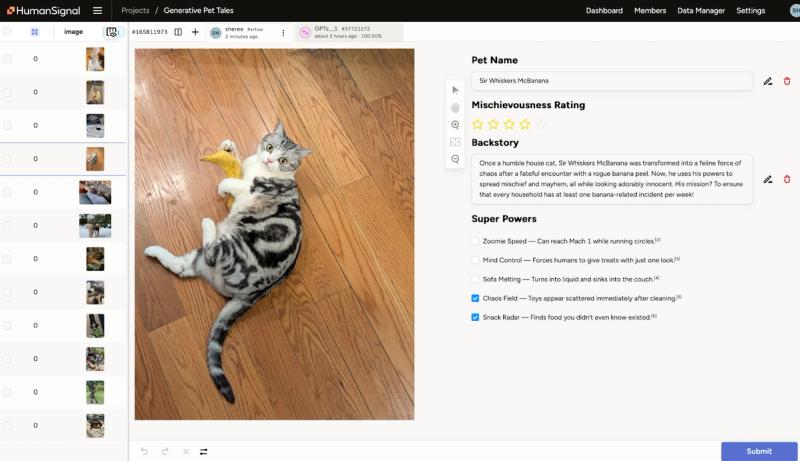800x461 pixels.
Task: Open the annotation three-dot options menu
Action: point(283,33)
